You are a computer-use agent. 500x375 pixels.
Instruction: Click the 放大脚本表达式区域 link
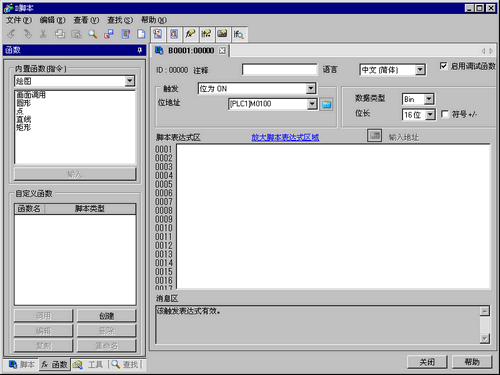pyautogui.click(x=285, y=137)
